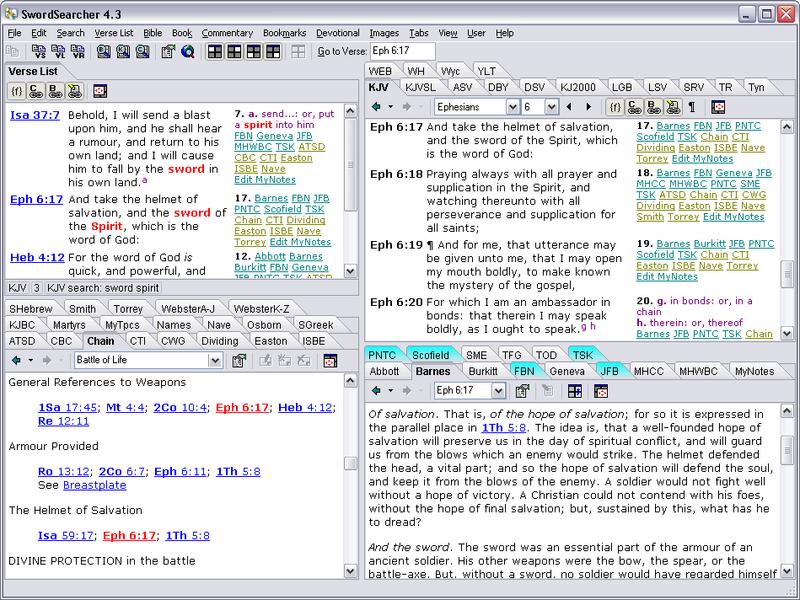This screenshot has height=600, width=800.
Task: Switch to the ASV Bible tab
Action: point(463,87)
